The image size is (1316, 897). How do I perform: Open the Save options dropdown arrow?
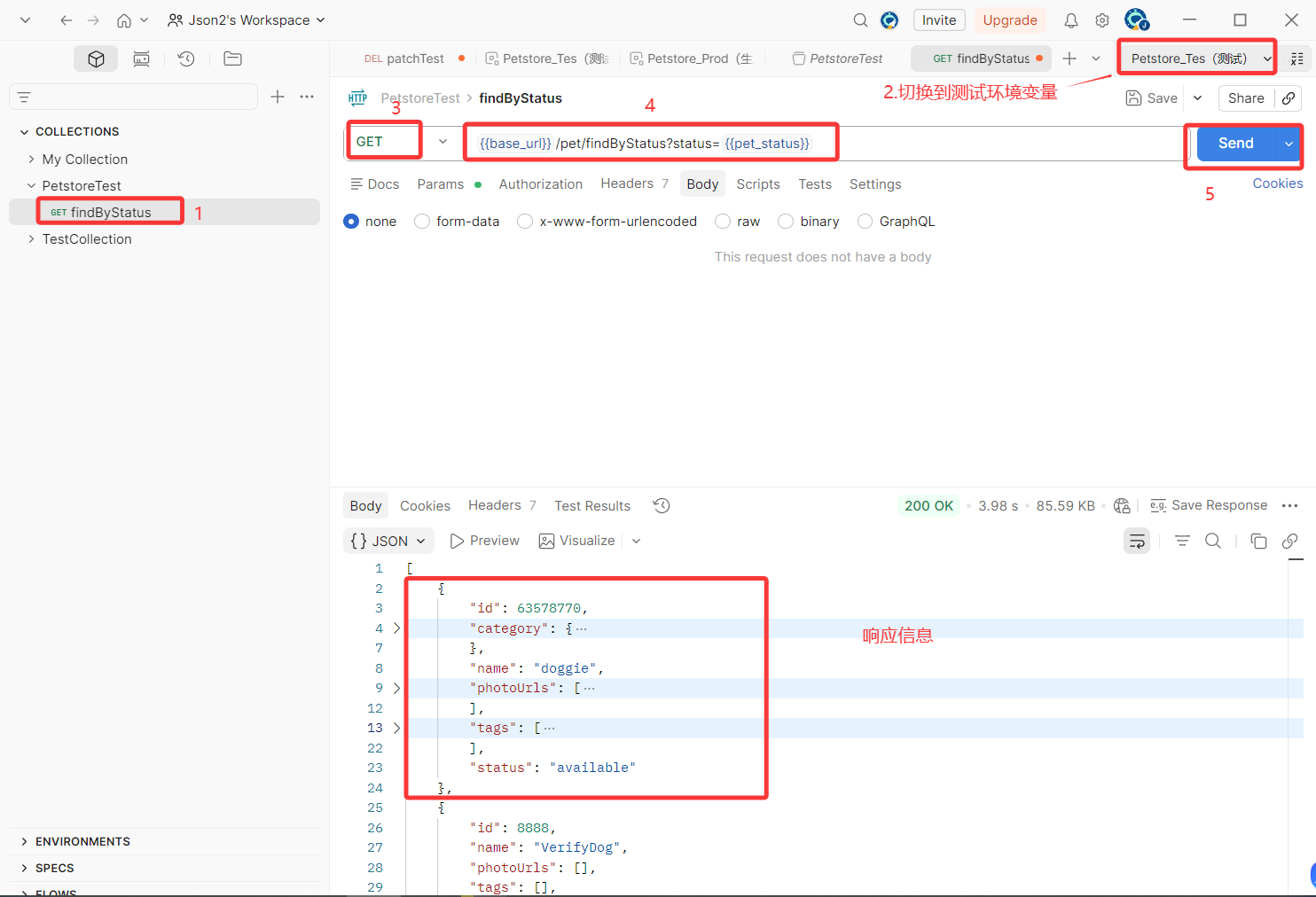point(1197,98)
